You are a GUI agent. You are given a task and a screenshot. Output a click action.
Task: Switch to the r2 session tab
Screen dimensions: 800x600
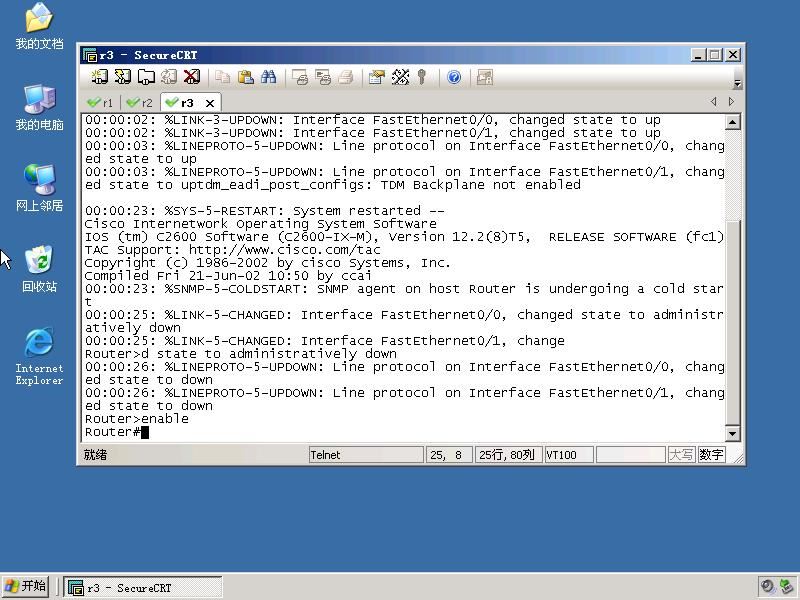[x=140, y=103]
